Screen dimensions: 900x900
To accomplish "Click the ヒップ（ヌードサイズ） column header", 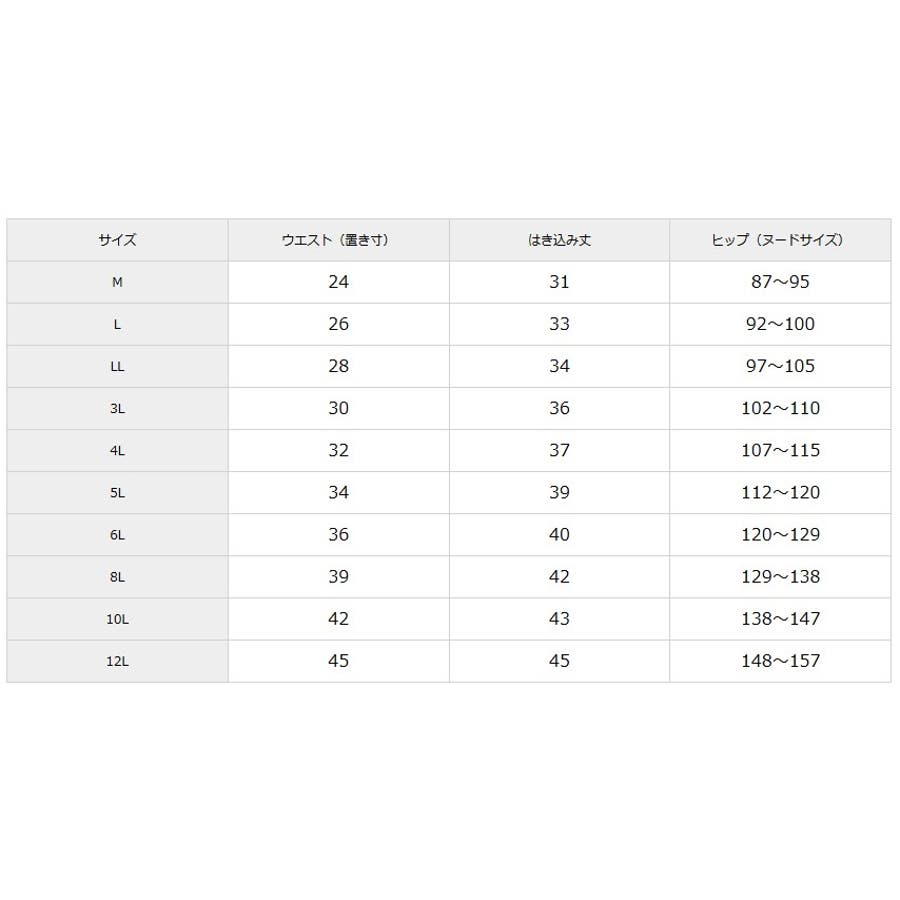I will 779,240.
